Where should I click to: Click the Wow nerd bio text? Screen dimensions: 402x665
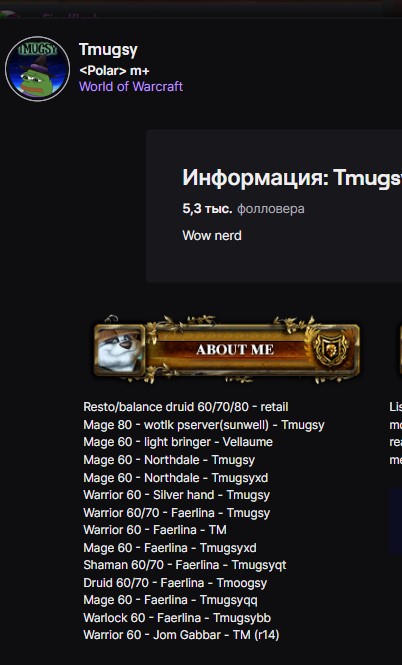[x=212, y=235]
